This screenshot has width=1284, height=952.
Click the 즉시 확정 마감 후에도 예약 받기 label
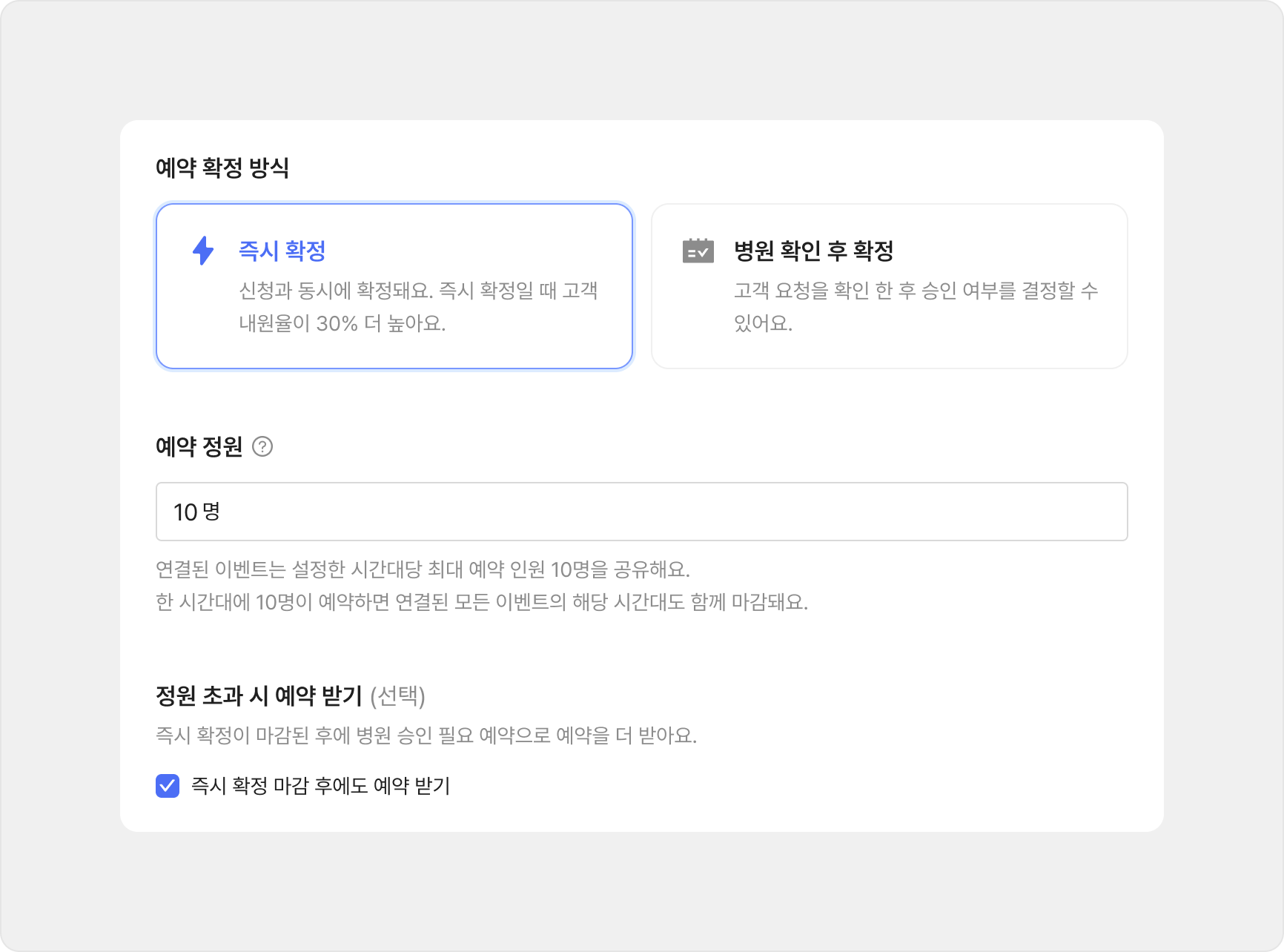tap(320, 786)
